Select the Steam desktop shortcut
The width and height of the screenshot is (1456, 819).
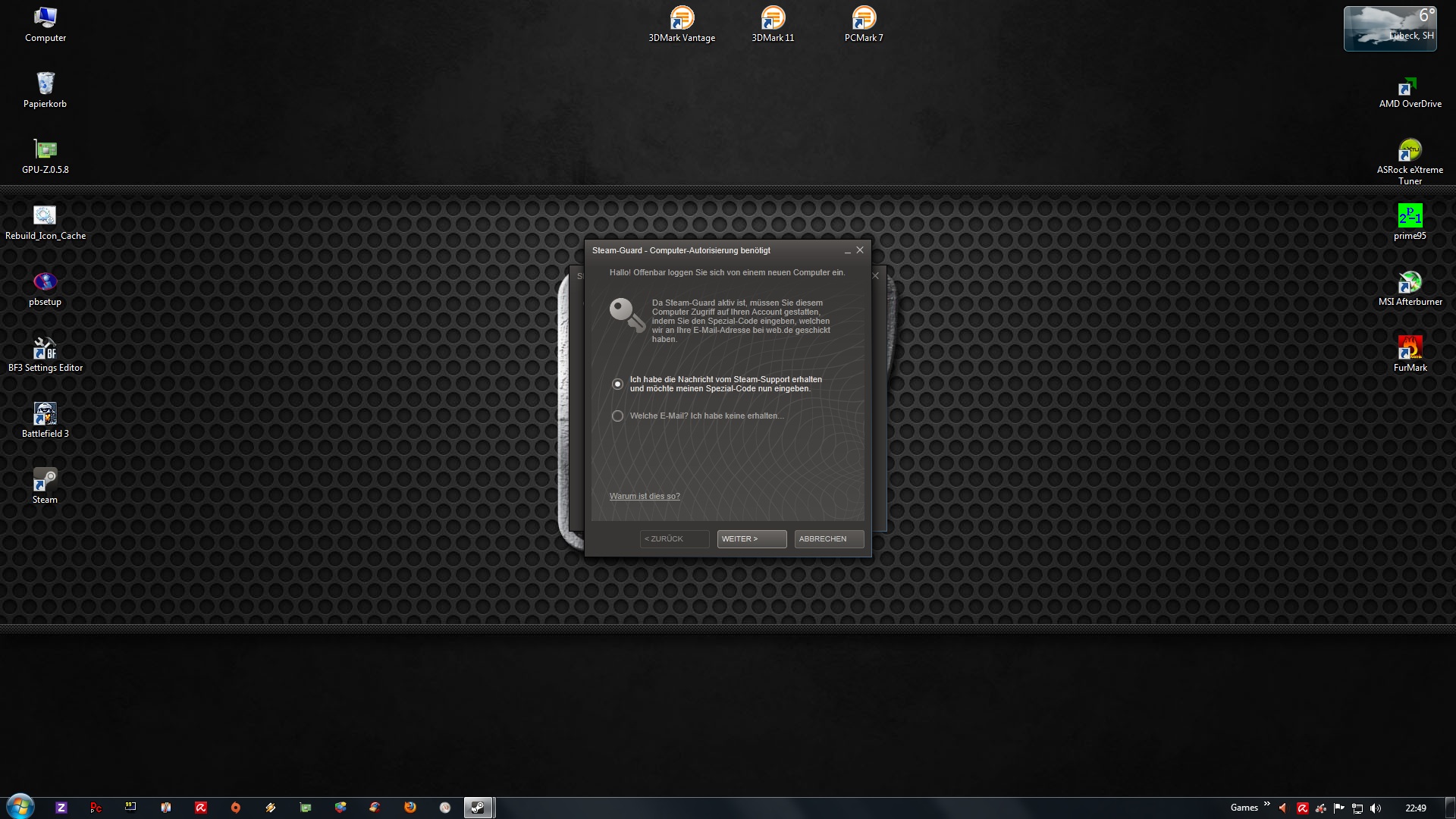[45, 486]
